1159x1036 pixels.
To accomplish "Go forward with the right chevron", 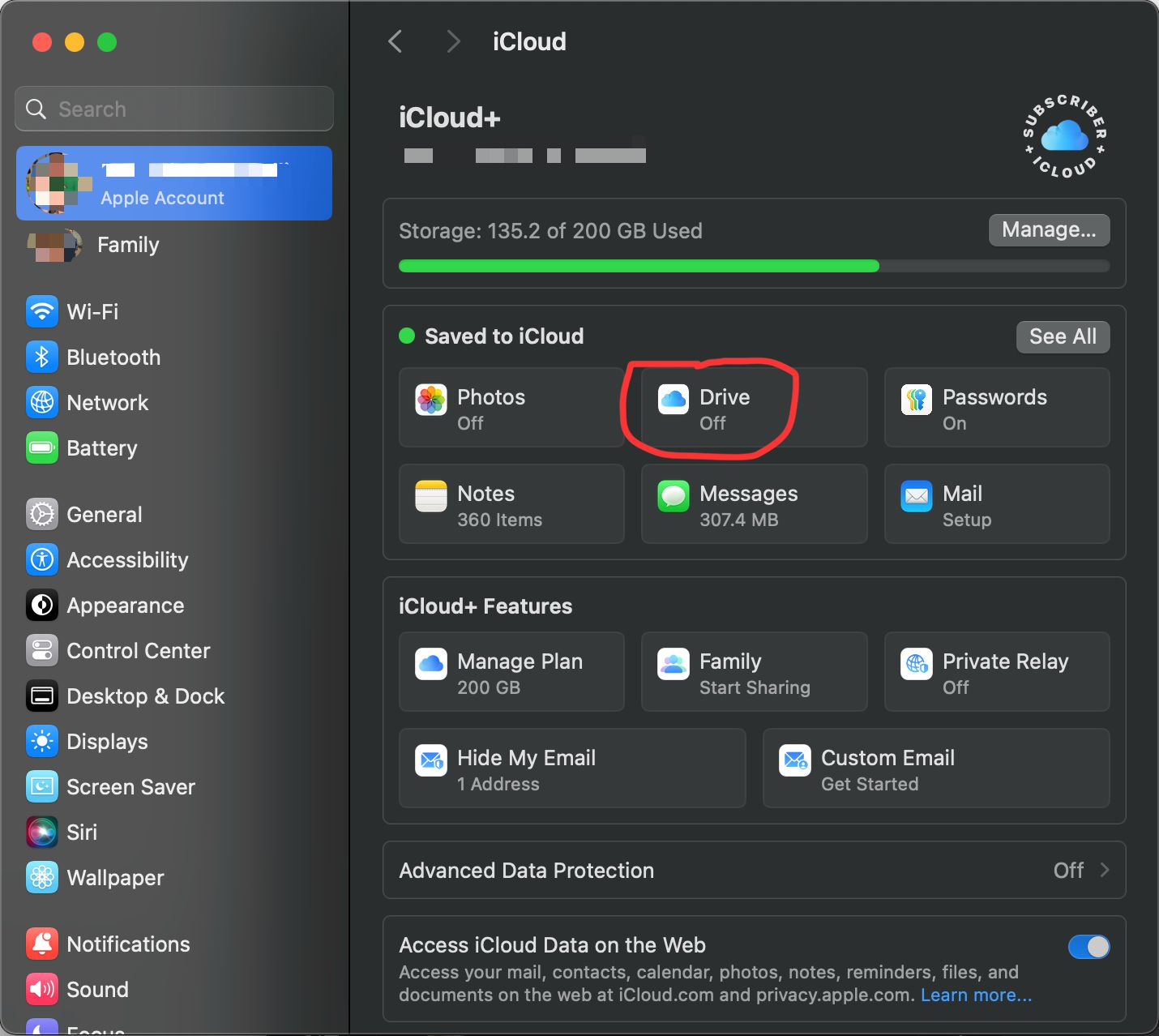I will [453, 41].
